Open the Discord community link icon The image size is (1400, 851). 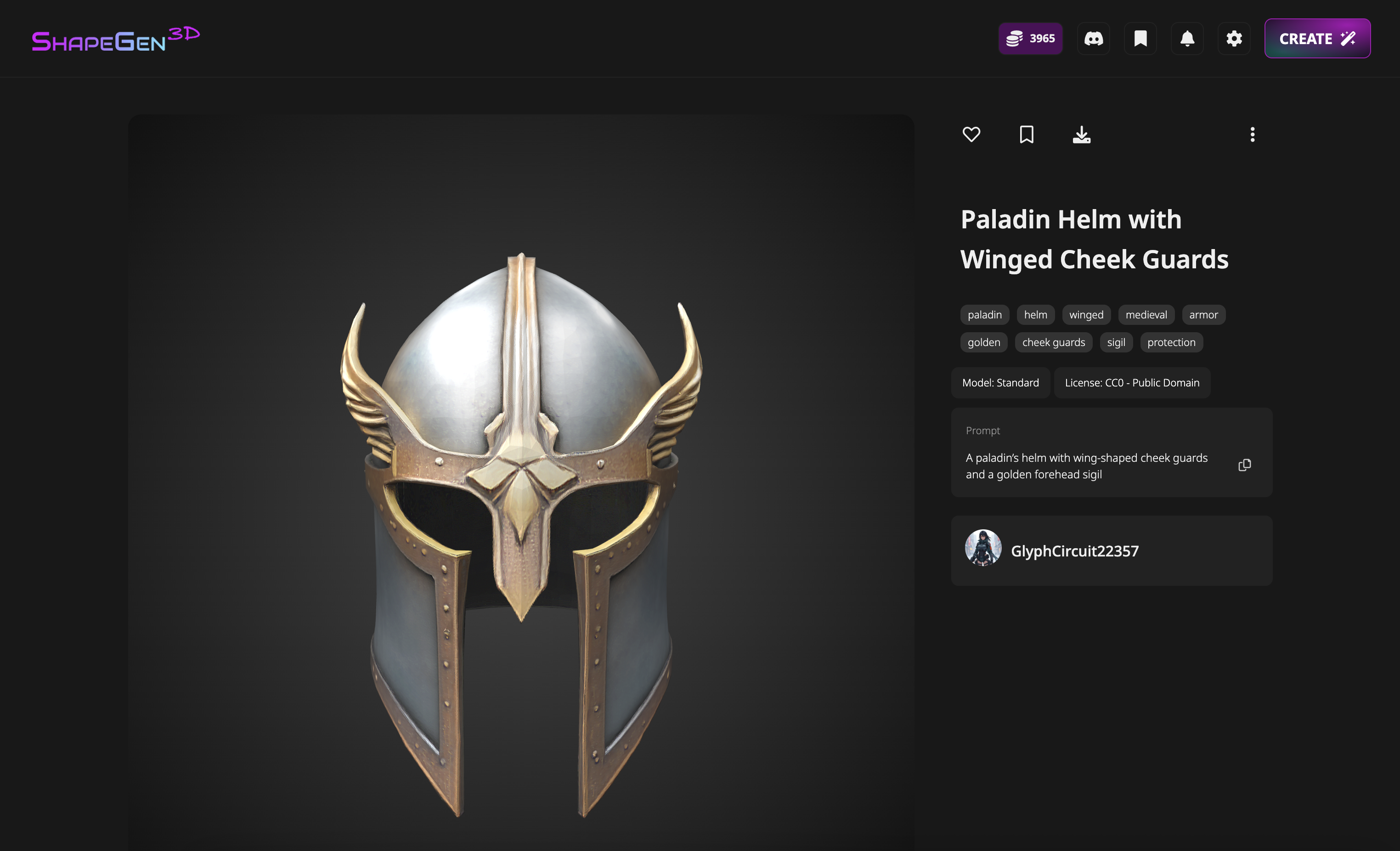point(1093,39)
